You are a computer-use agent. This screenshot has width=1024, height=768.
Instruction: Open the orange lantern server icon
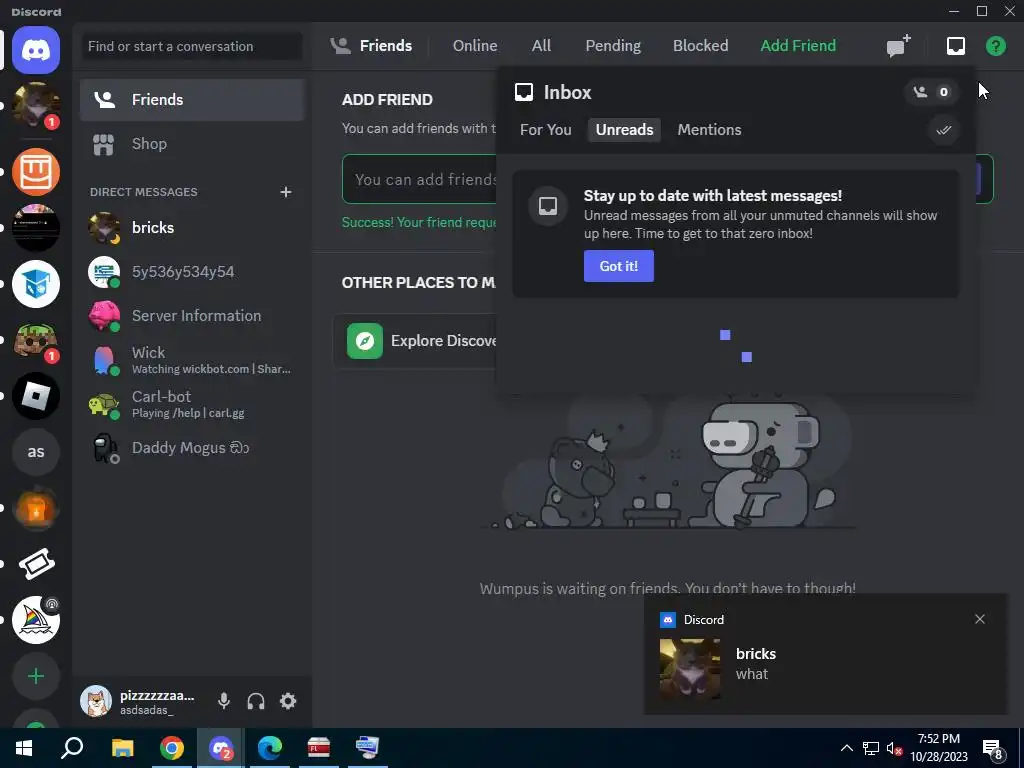tap(36, 508)
